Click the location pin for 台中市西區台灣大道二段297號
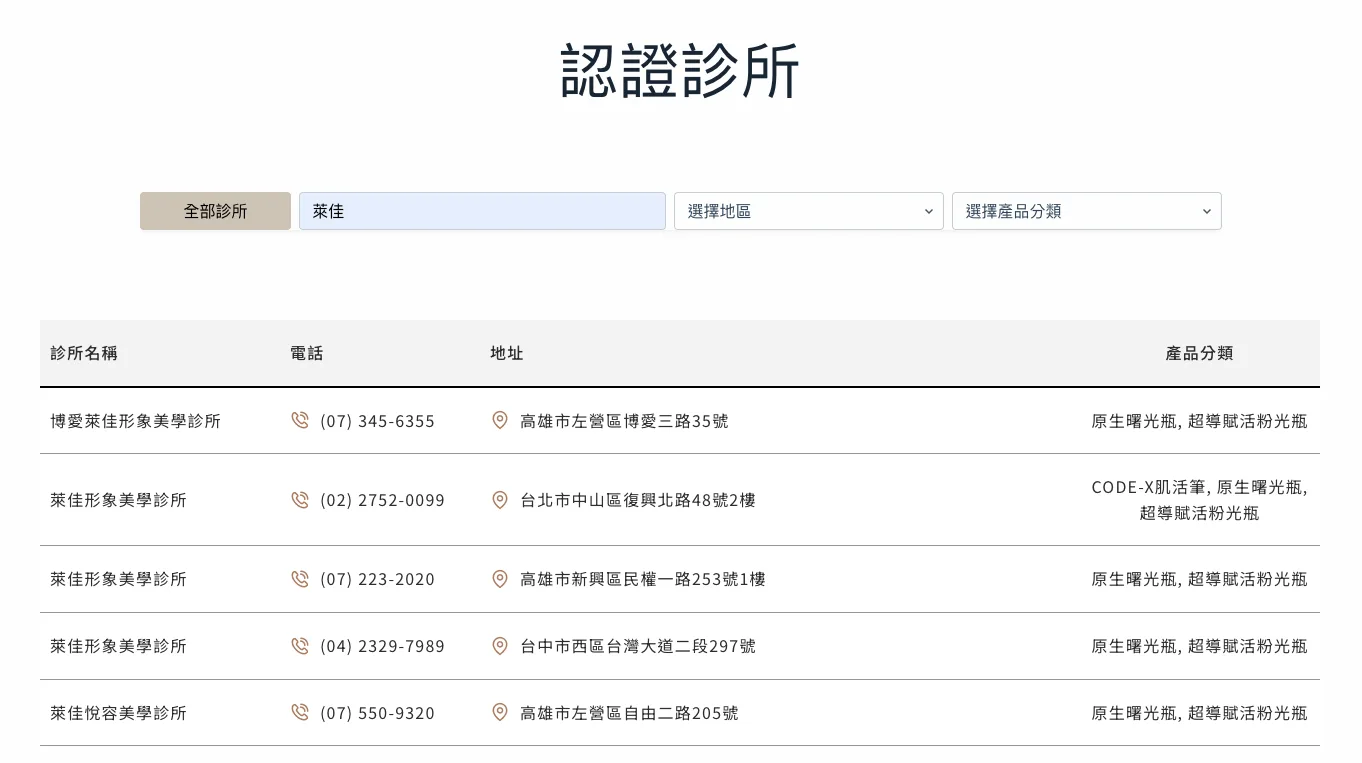 coord(500,646)
